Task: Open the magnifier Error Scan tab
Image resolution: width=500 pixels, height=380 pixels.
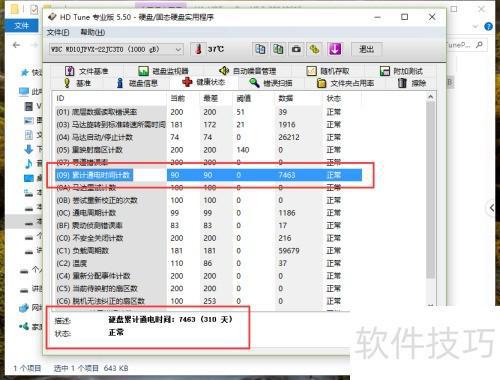Action: coord(271,83)
